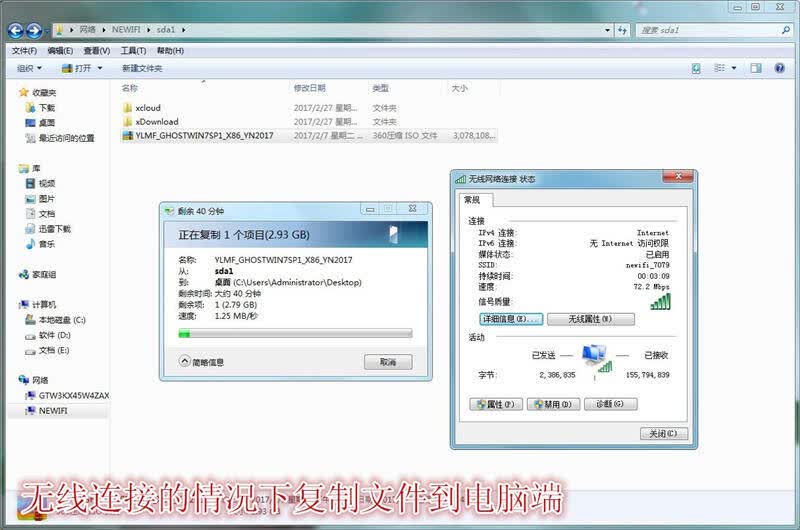800x530 pixels.
Task: Click the 详细信息 button
Action: coord(511,319)
